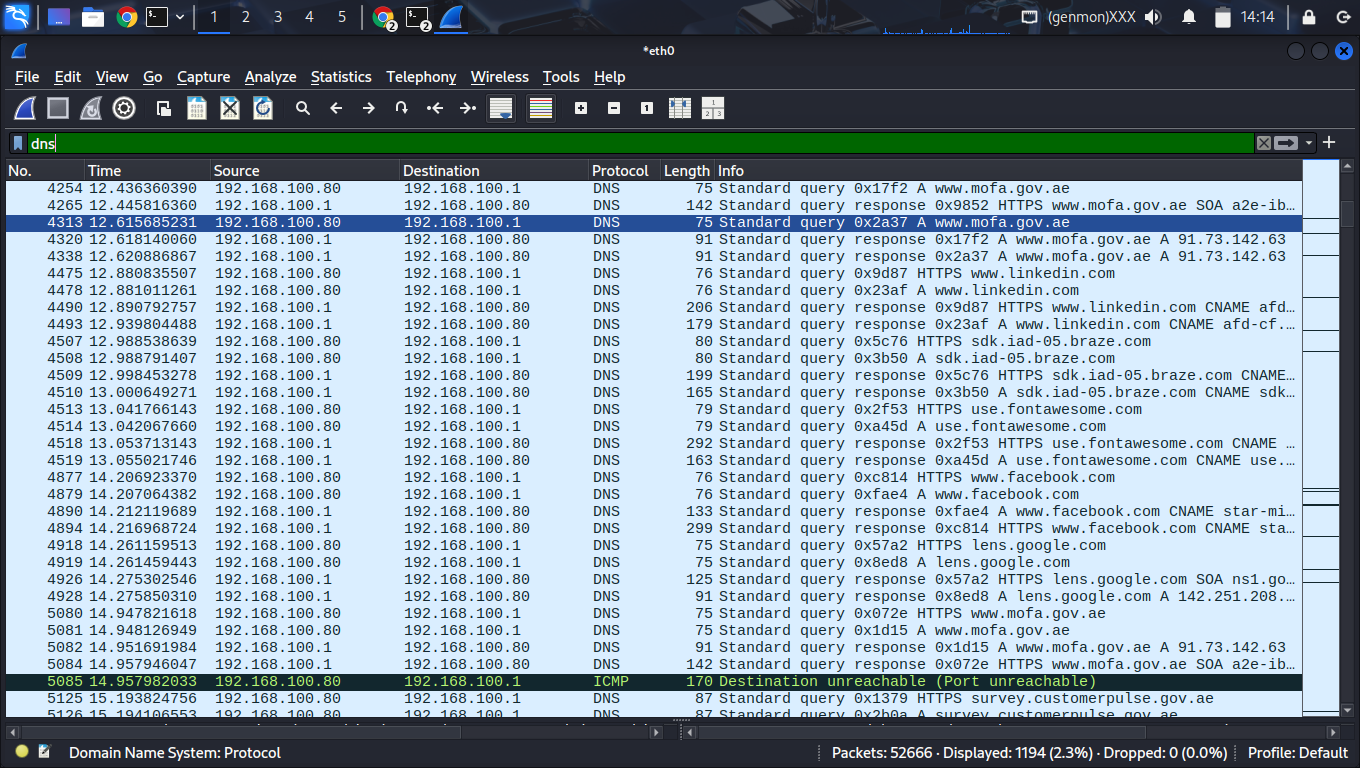Sort packets by the Source column
The width and height of the screenshot is (1360, 768).
[305, 171]
